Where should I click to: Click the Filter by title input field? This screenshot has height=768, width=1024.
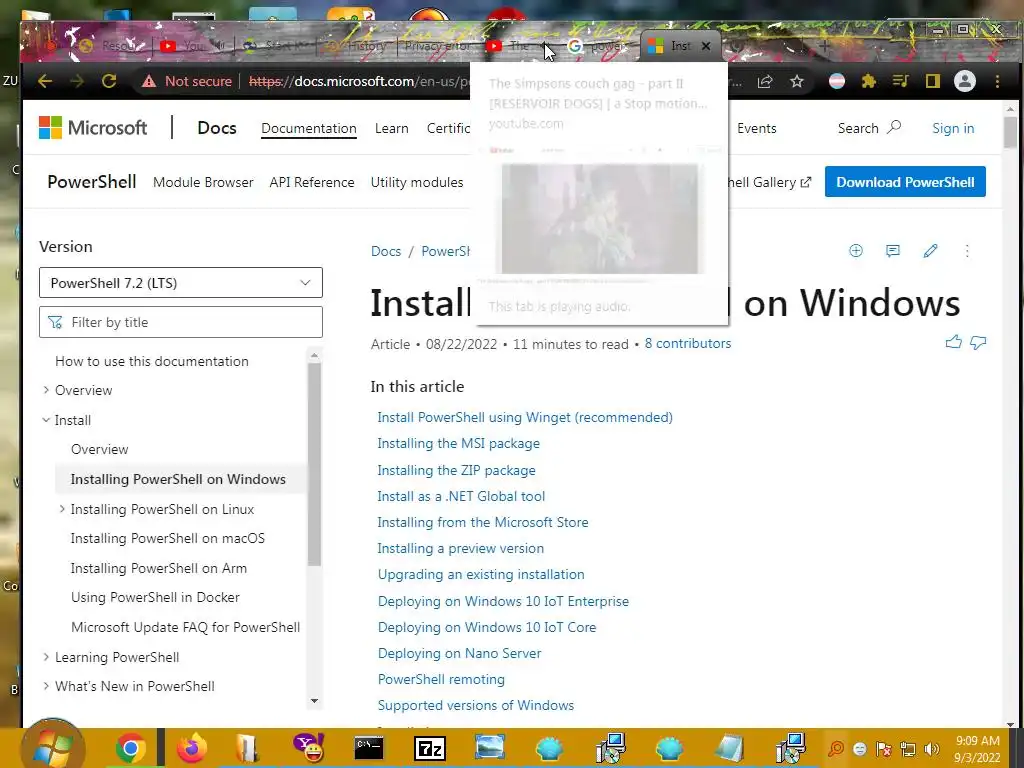click(181, 322)
